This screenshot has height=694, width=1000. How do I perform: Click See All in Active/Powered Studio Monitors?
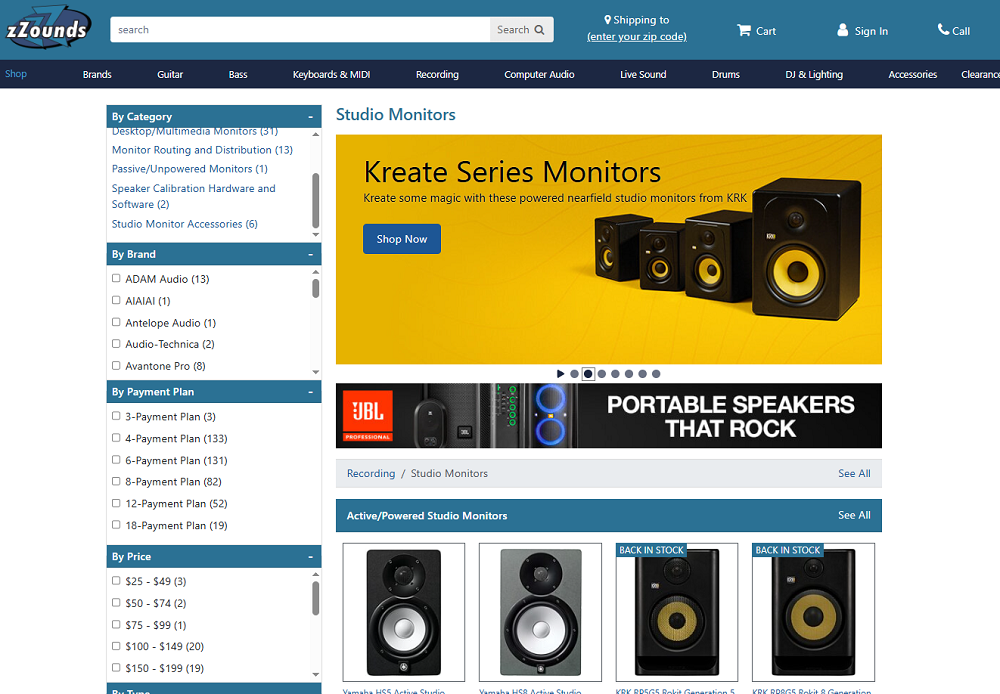[x=854, y=515]
